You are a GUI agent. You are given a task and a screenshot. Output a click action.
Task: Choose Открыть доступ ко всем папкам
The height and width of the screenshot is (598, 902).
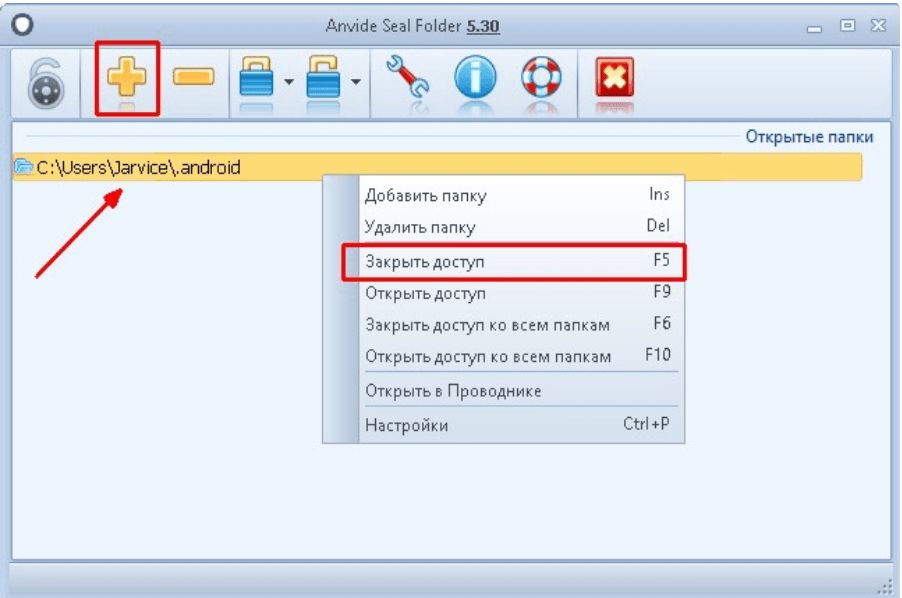tap(487, 356)
